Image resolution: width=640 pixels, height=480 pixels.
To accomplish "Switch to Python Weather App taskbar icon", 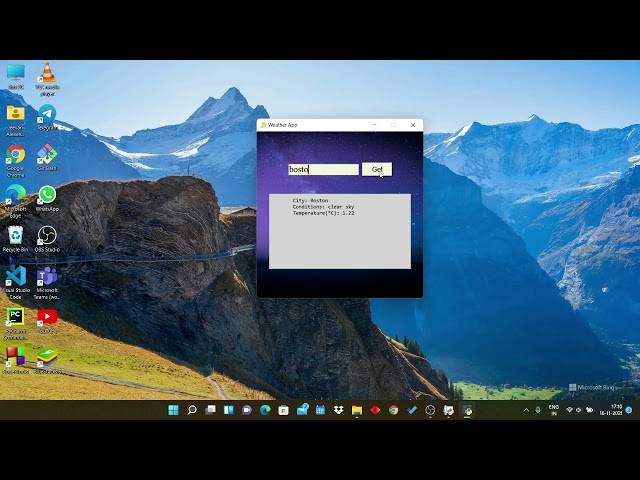I will pos(467,410).
